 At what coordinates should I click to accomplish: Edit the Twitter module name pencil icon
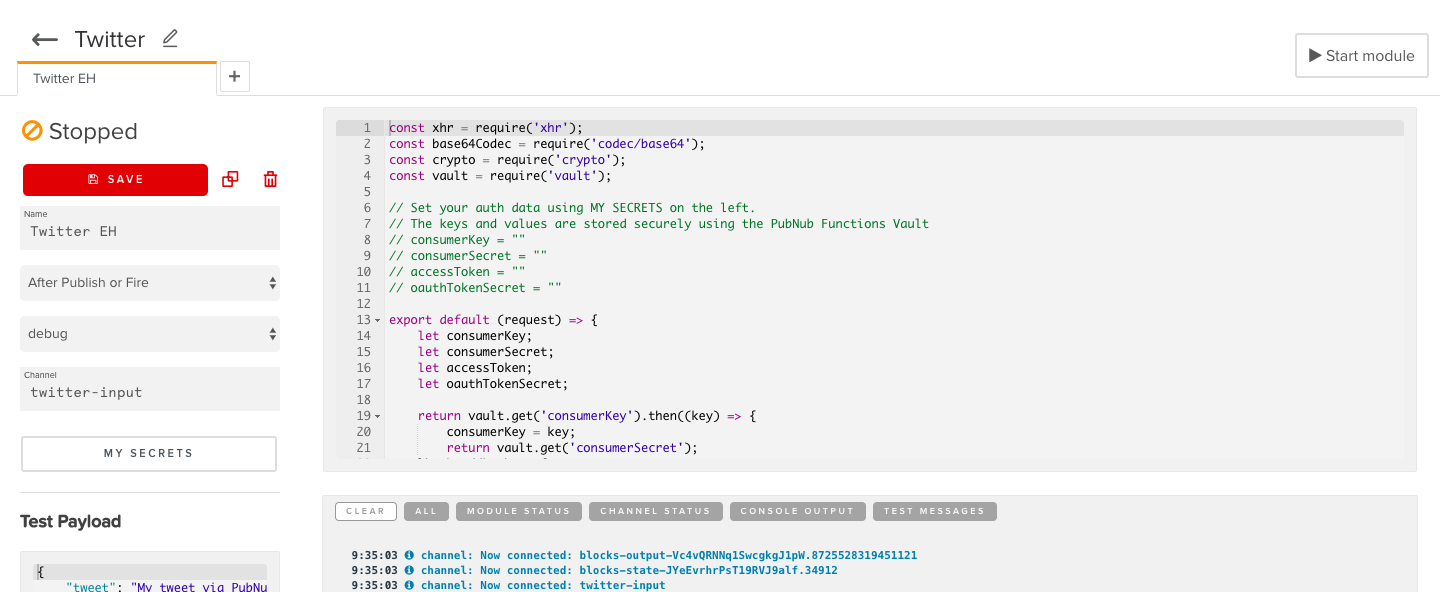pos(170,38)
